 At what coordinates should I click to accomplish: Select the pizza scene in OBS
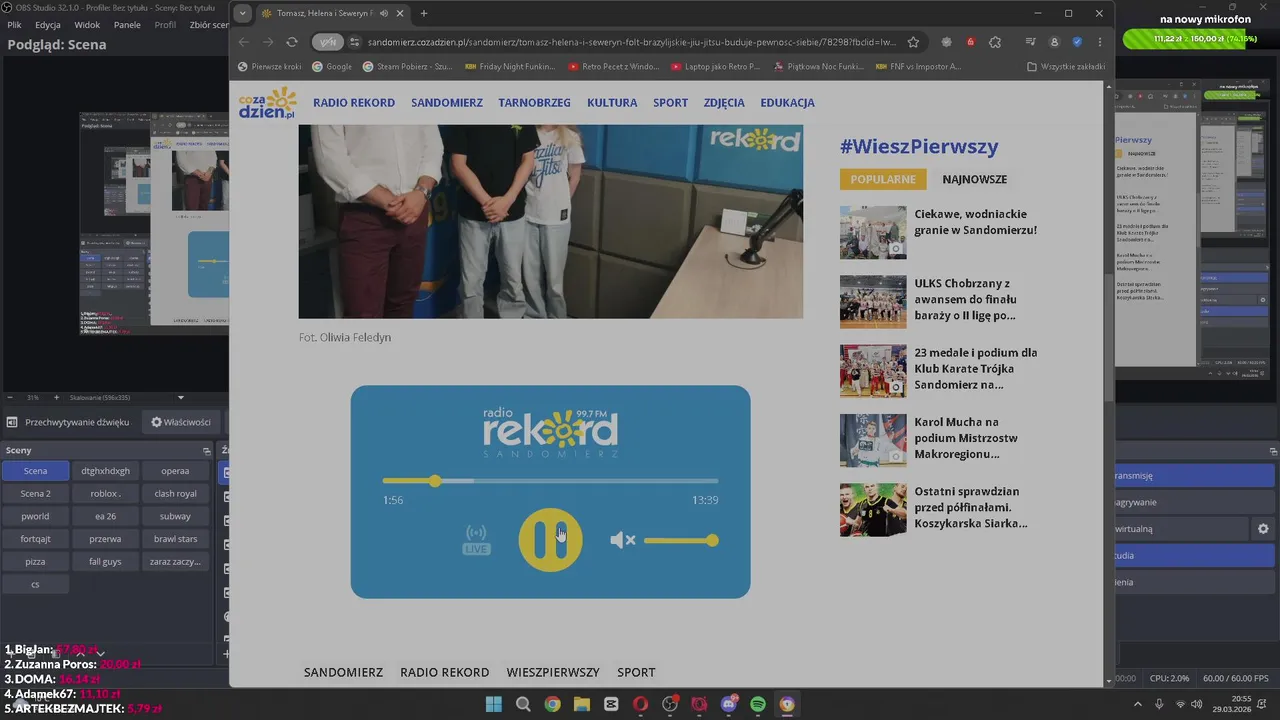[x=35, y=562]
